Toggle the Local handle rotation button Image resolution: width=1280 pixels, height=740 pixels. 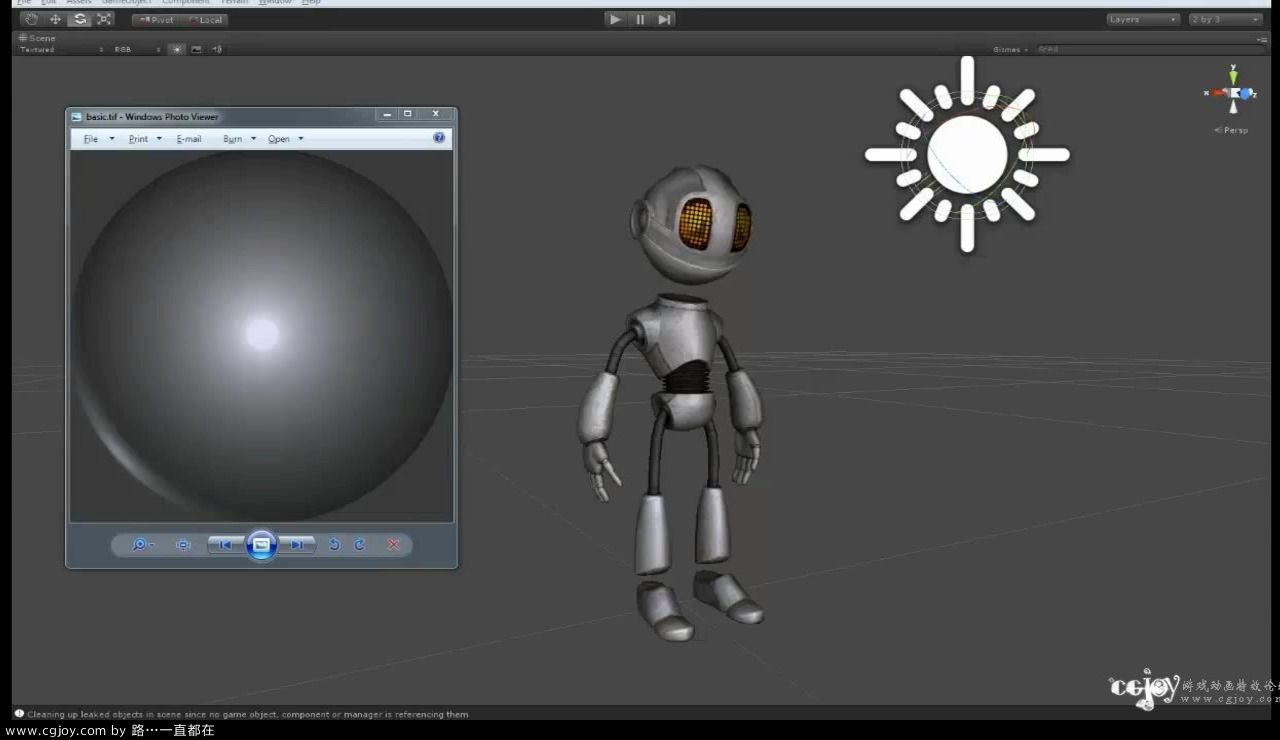click(205, 20)
